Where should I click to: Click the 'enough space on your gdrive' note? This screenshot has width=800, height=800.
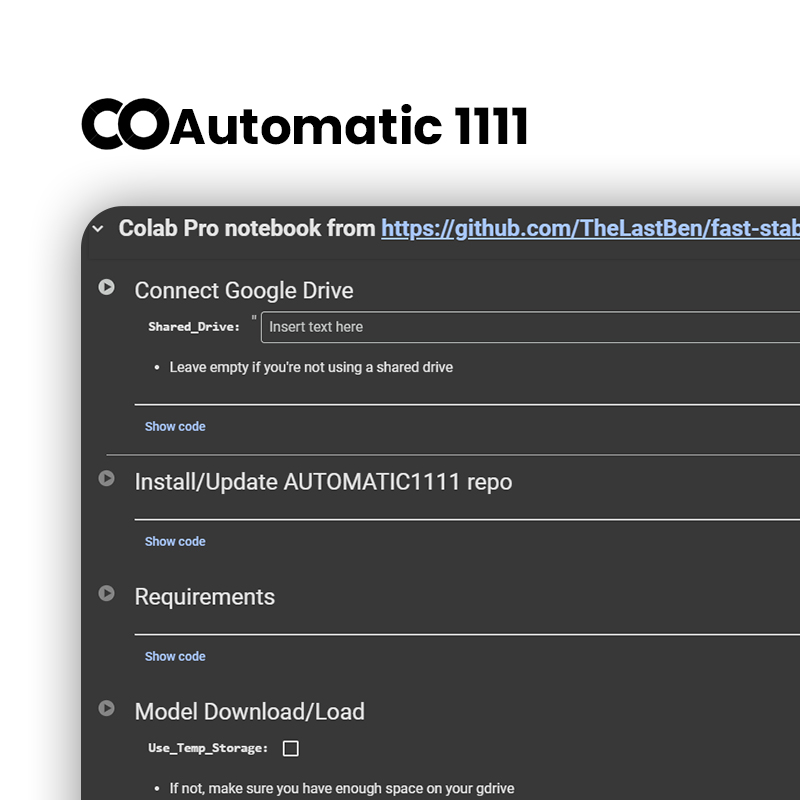[x=342, y=788]
